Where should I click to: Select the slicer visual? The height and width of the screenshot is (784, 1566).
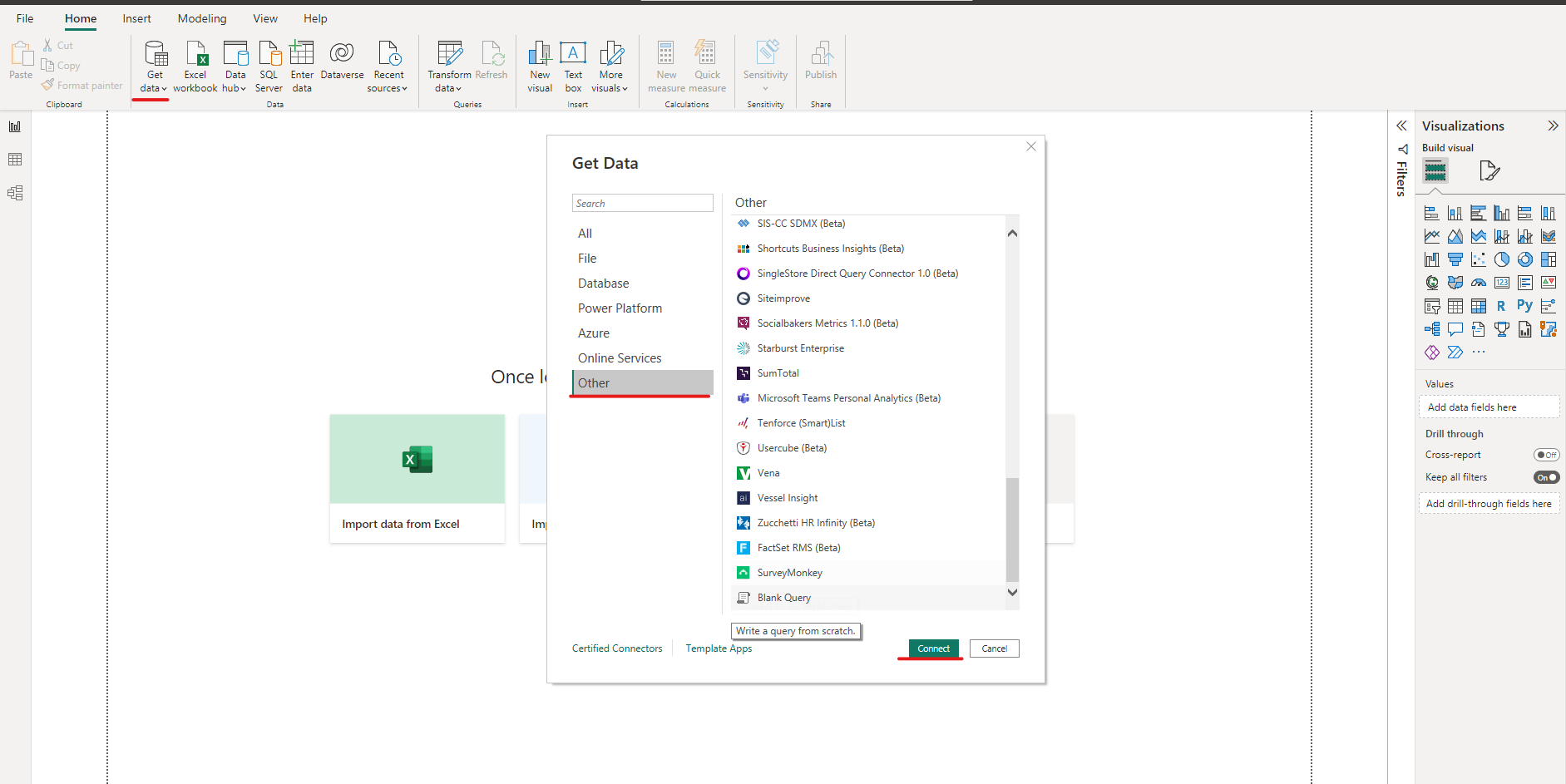coord(1431,306)
